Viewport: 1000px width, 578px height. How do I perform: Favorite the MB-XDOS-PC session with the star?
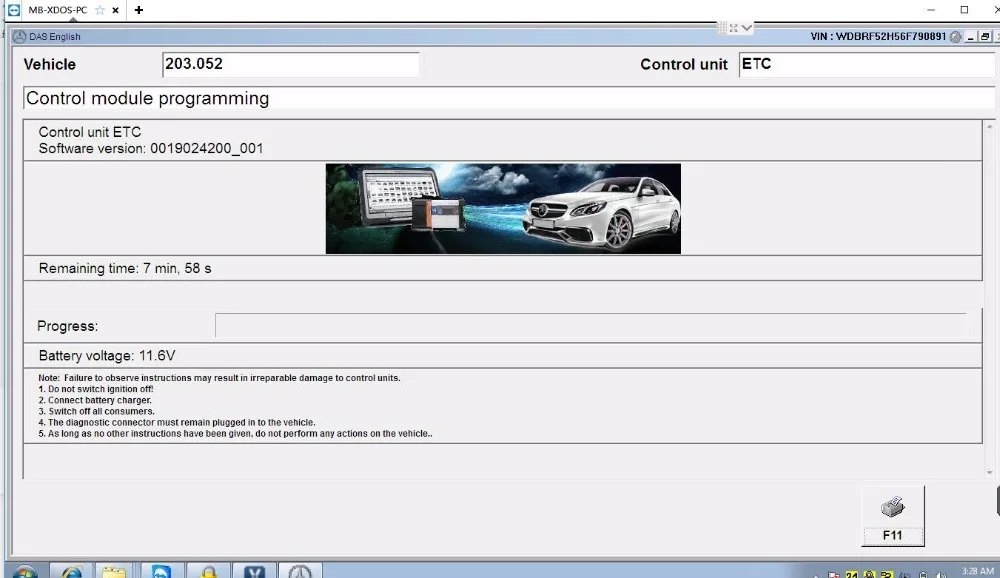pos(99,10)
